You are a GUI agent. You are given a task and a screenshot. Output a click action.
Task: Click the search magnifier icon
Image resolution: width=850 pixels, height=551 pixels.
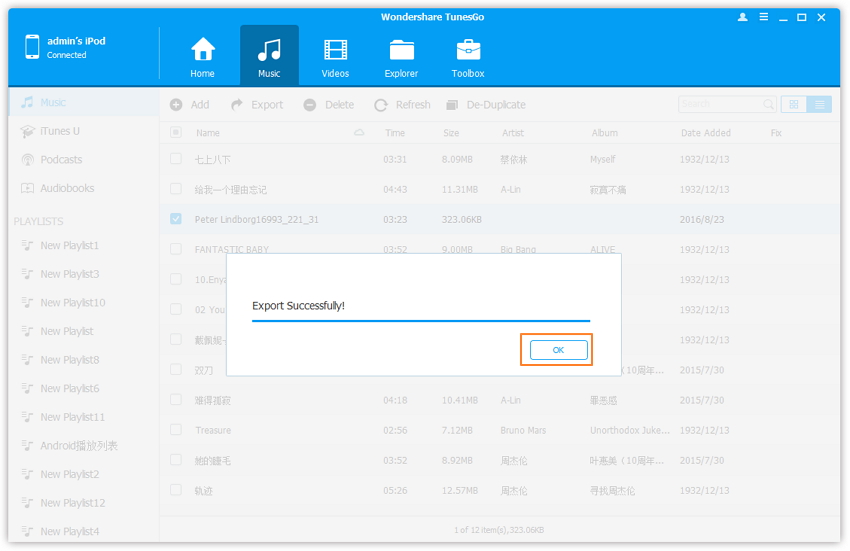tap(768, 104)
